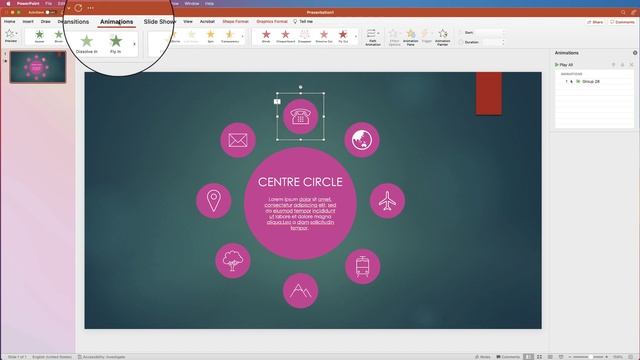Image resolution: width=640 pixels, height=360 pixels.
Task: Open the Graphics Format tab
Action: [272, 21]
